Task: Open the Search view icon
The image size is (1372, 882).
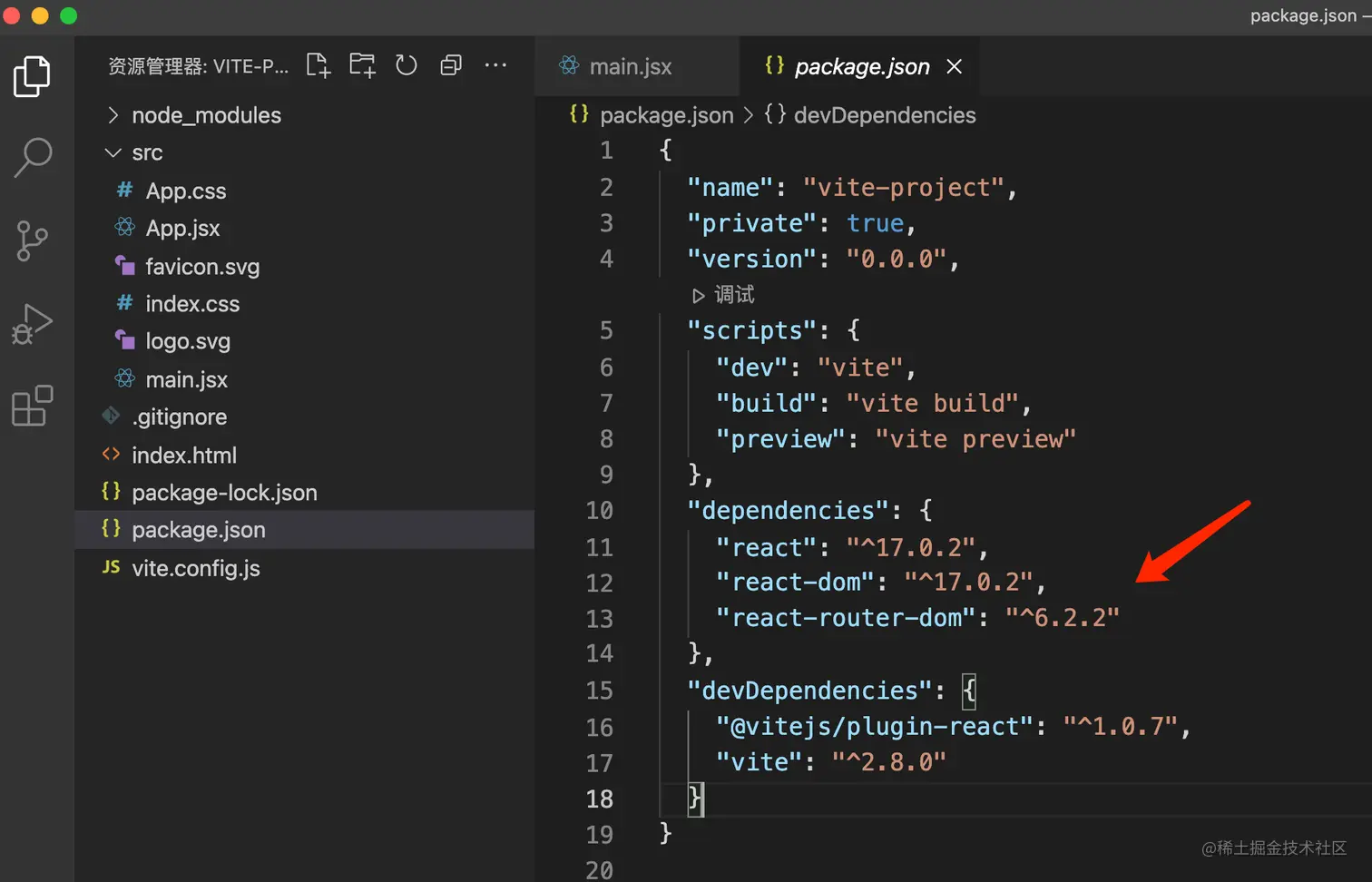Action: (x=33, y=158)
